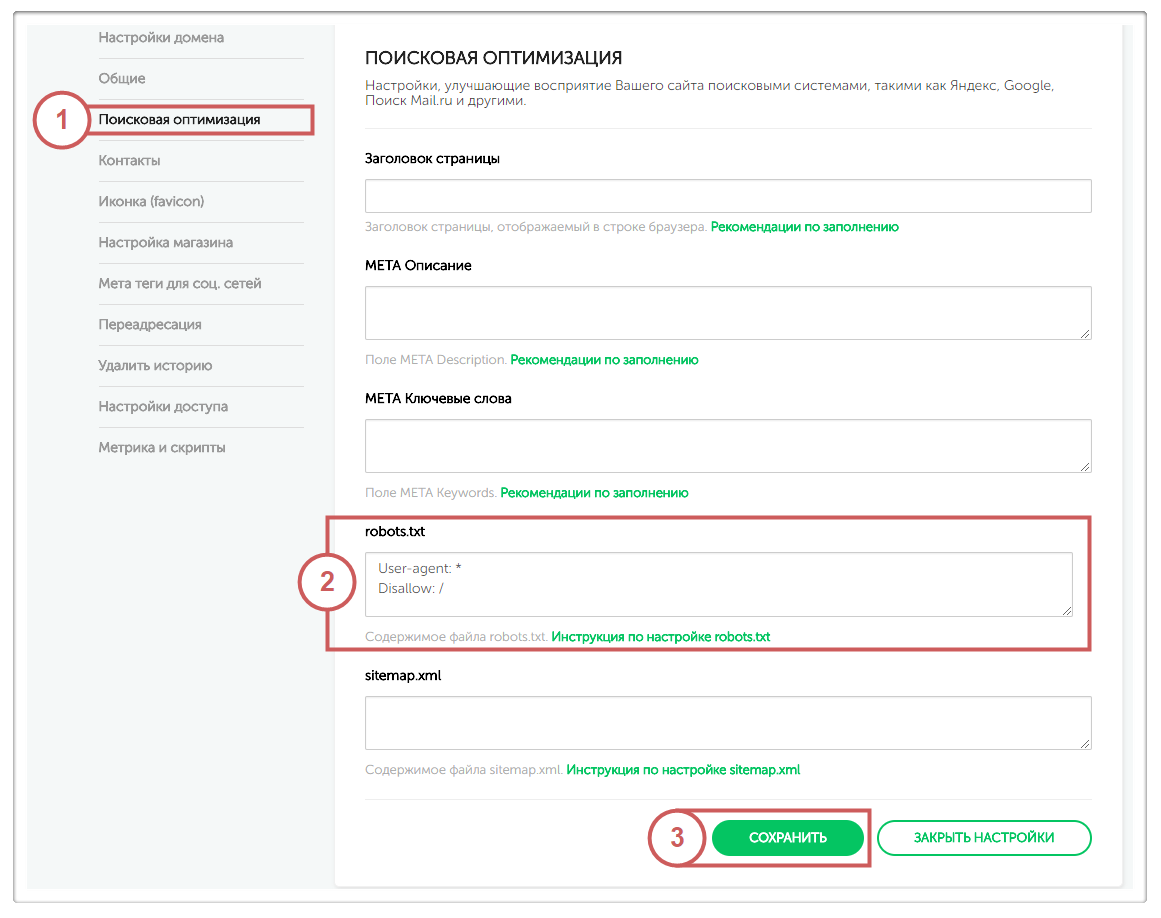Select Общие settings section
This screenshot has height=918, width=1161.
pyautogui.click(x=122, y=79)
